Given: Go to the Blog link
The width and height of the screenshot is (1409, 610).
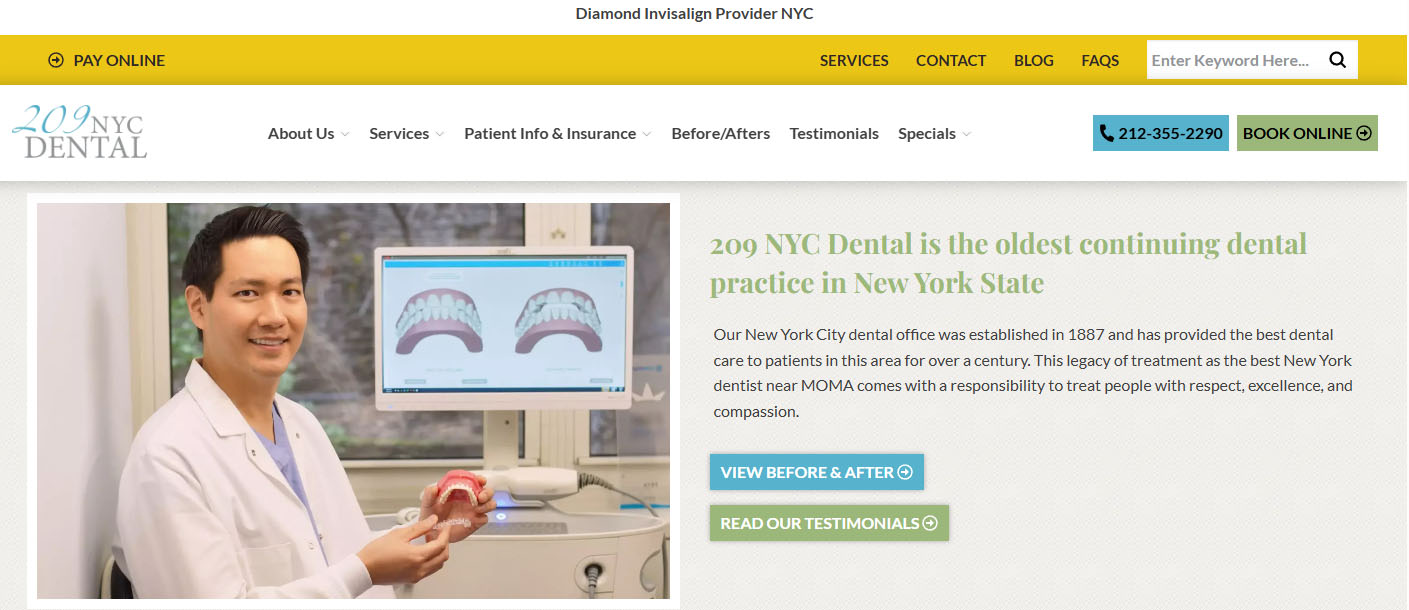Looking at the screenshot, I should pos(1034,60).
